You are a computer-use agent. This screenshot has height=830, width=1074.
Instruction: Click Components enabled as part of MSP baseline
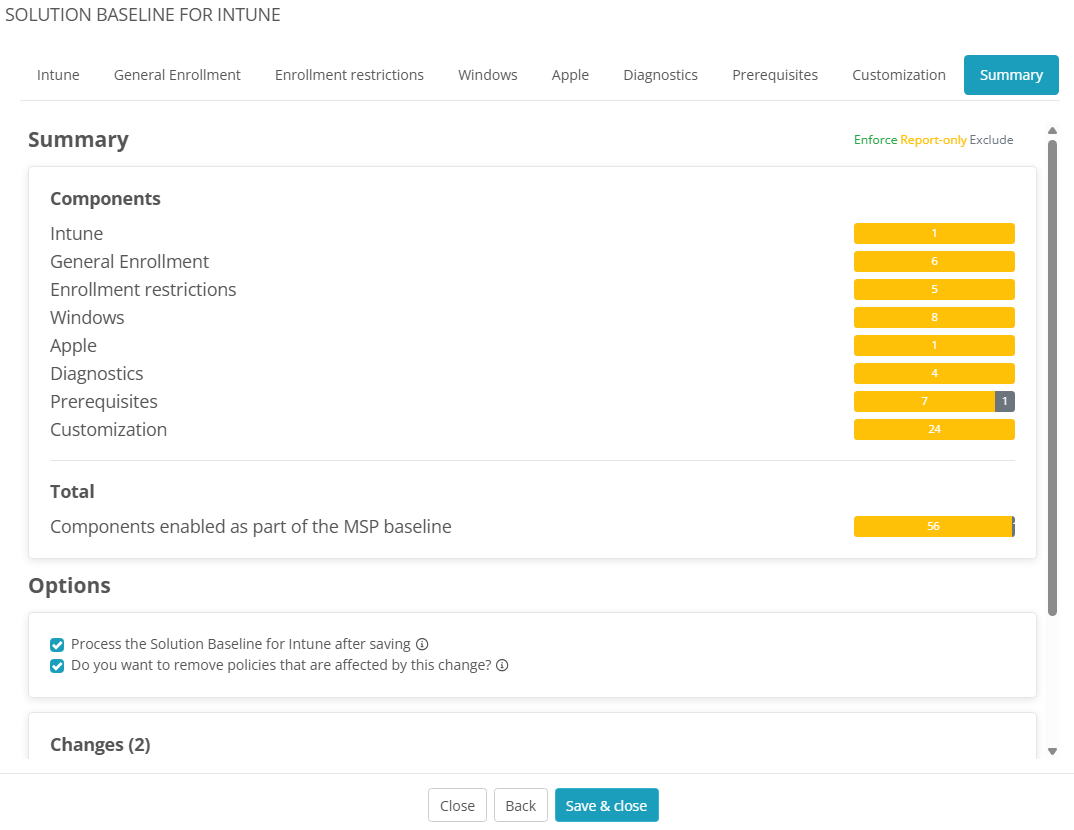point(251,527)
